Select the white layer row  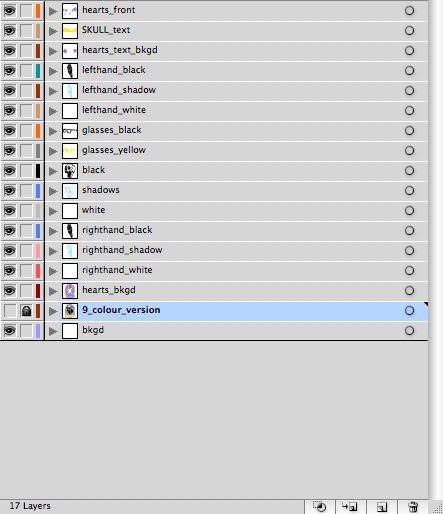click(x=236, y=211)
